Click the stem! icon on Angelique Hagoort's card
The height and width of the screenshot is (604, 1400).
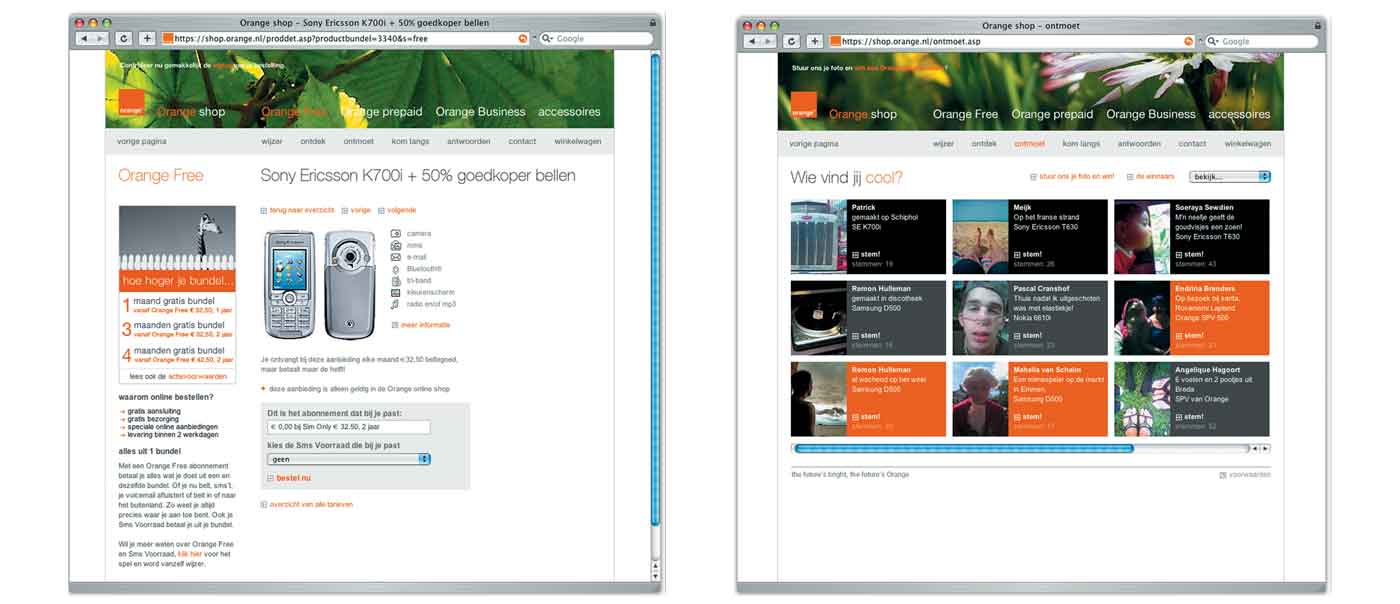click(x=1179, y=417)
